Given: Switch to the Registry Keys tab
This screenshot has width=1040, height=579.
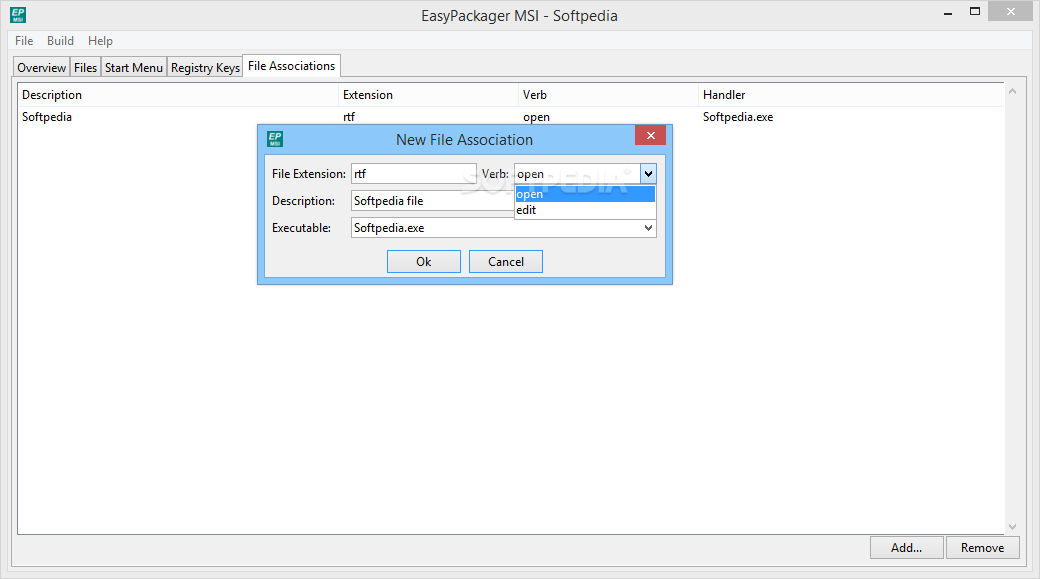Looking at the screenshot, I should point(205,68).
